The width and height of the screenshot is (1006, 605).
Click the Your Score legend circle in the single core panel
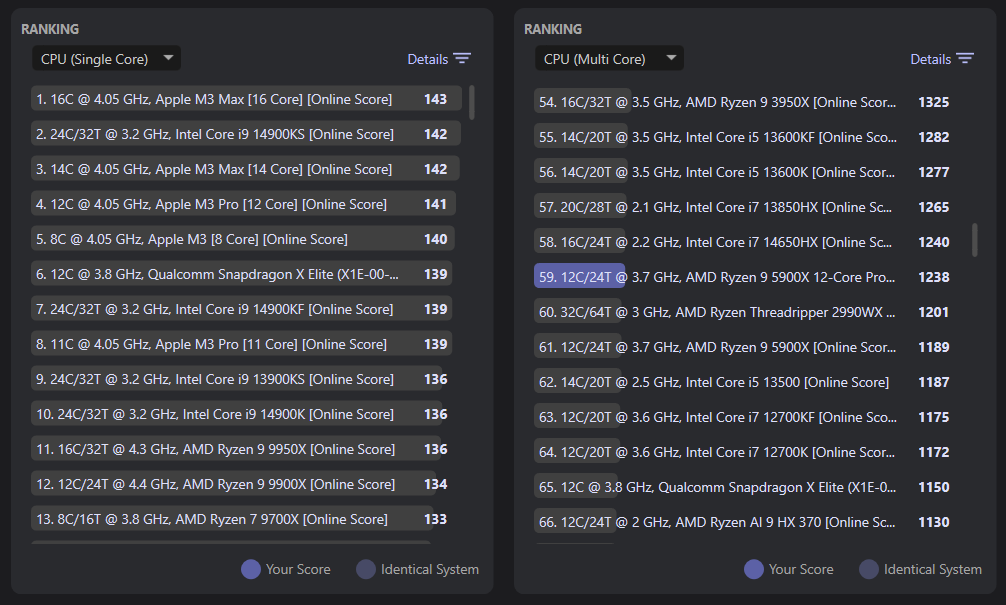point(251,569)
